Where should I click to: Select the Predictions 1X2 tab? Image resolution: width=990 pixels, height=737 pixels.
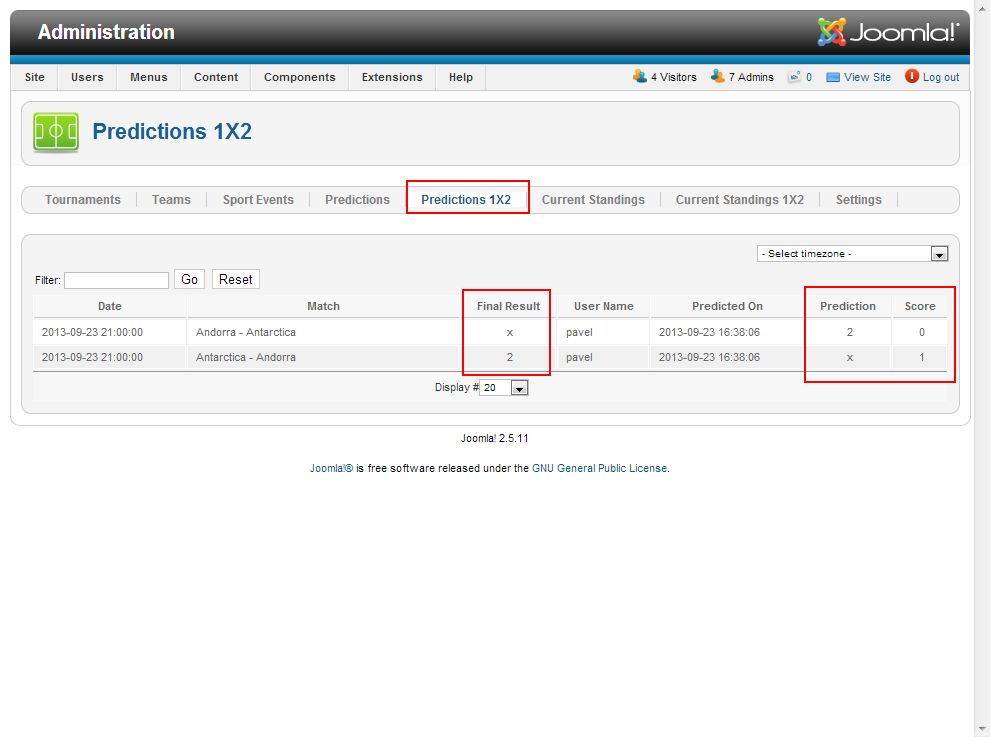click(x=466, y=200)
